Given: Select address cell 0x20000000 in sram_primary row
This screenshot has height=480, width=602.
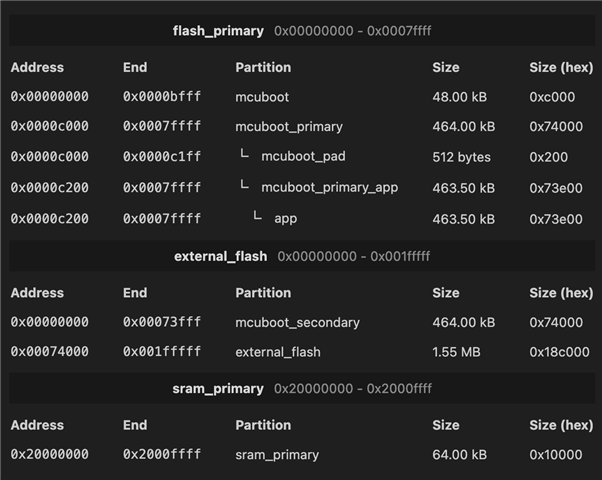Looking at the screenshot, I should (x=50, y=454).
